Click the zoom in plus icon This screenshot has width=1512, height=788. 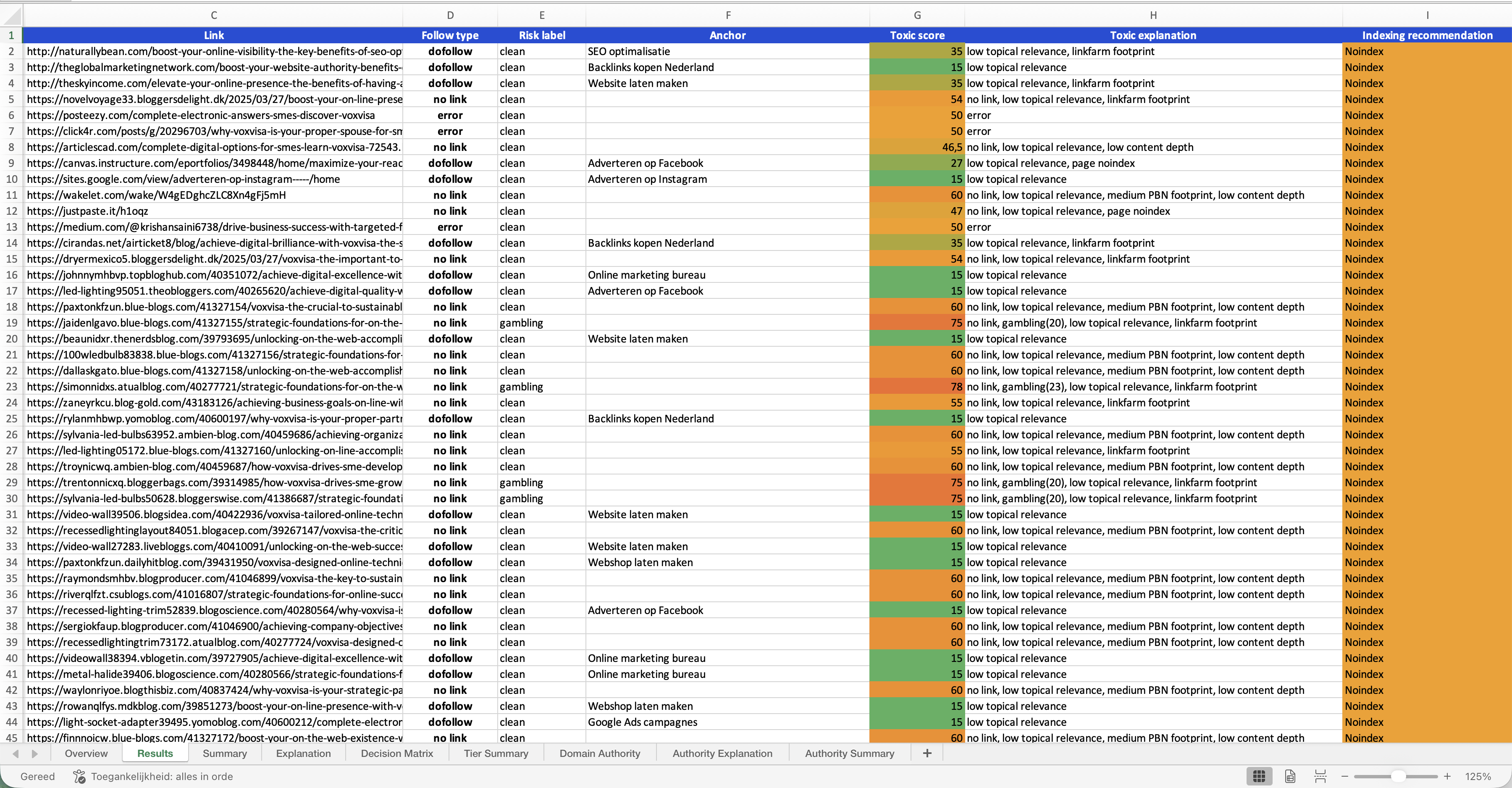click(1447, 776)
